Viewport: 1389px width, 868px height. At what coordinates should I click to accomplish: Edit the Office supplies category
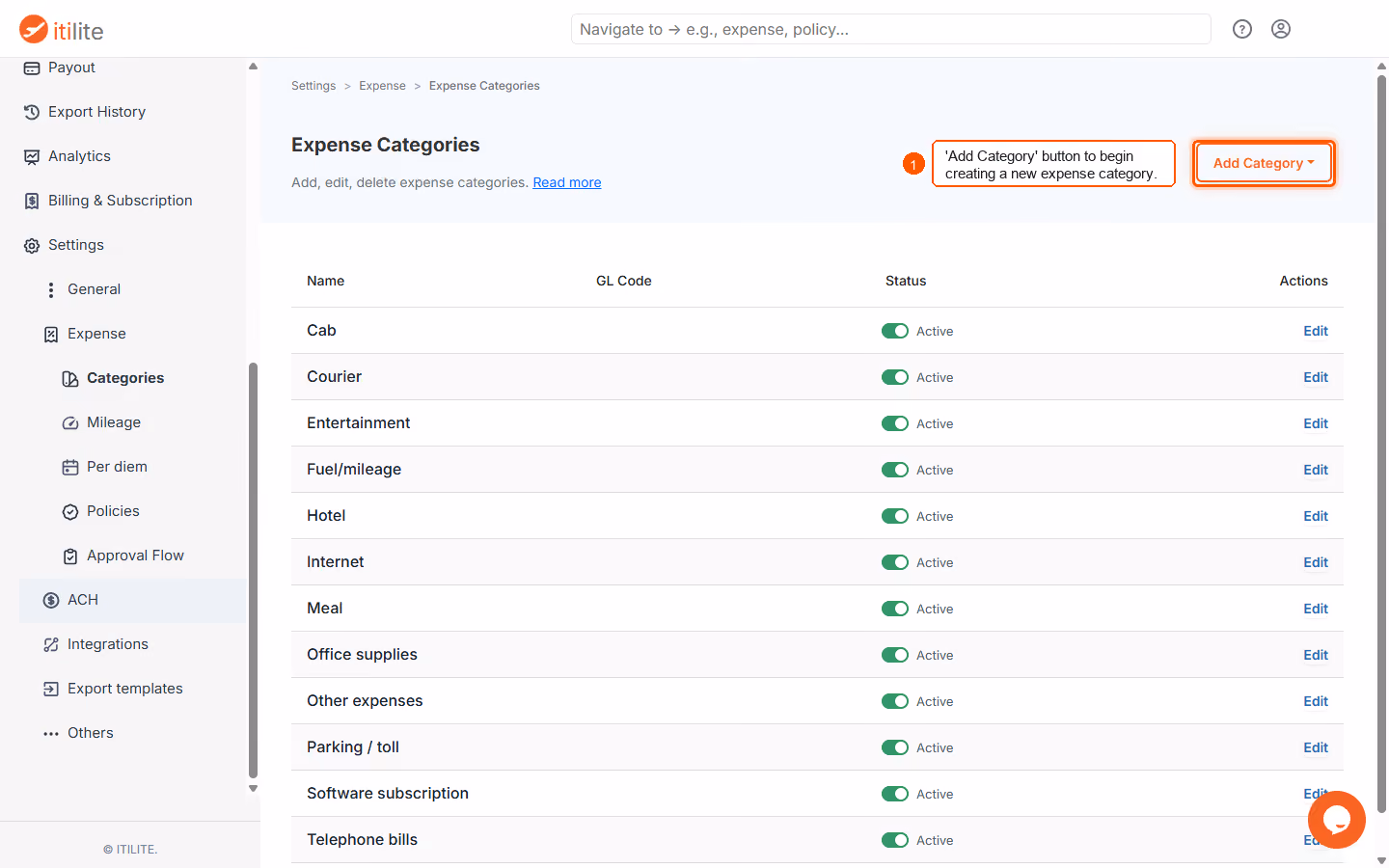[1316, 655]
